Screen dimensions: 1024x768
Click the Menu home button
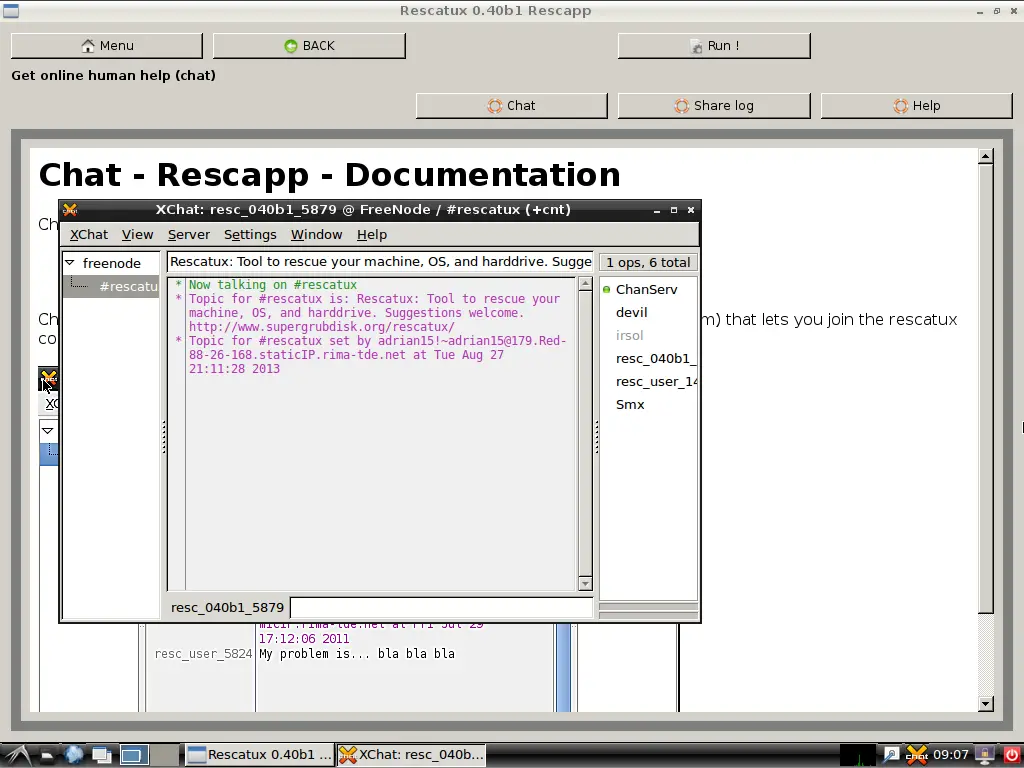106,46
